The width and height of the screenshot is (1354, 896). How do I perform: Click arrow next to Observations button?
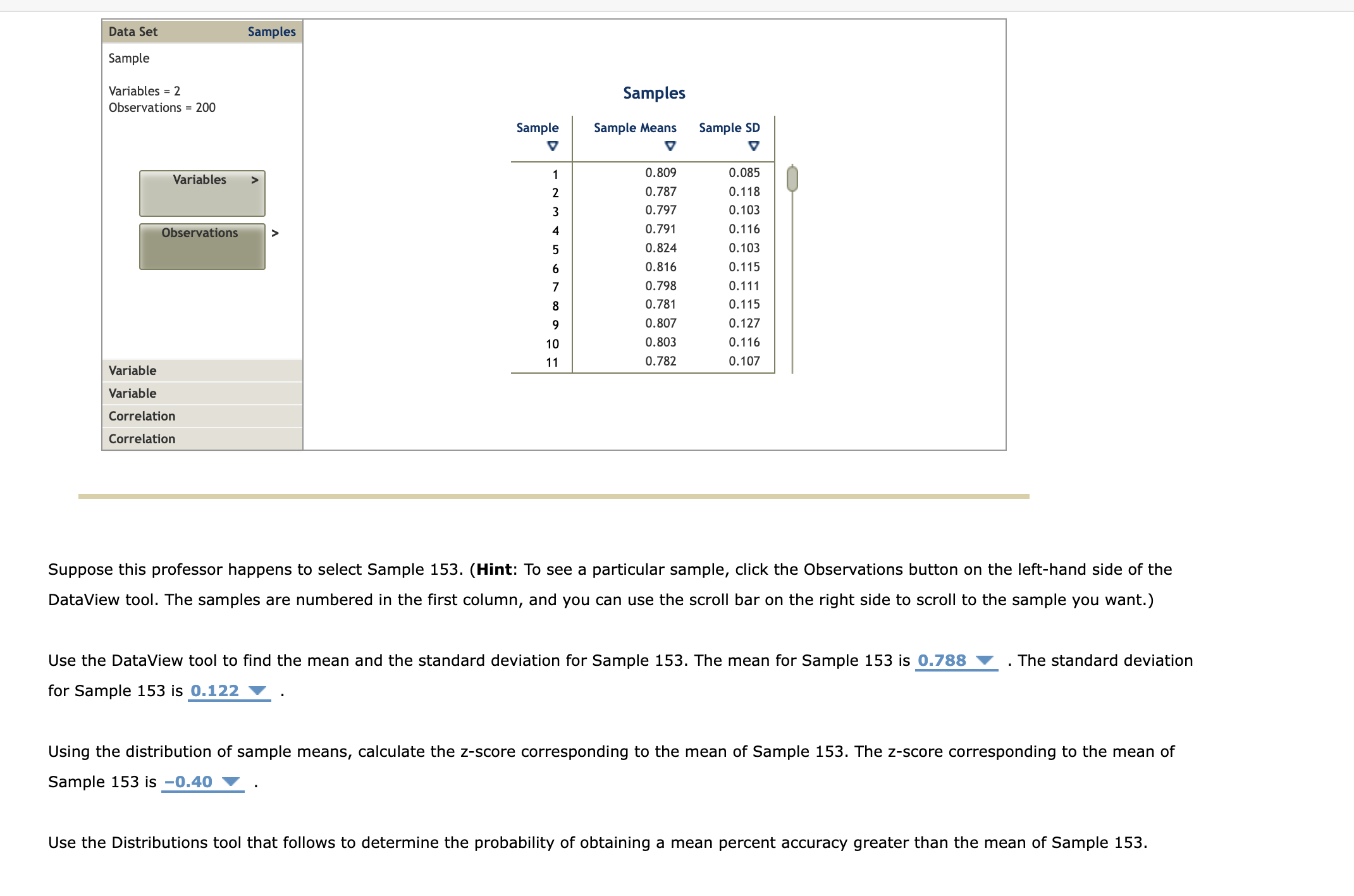coord(275,233)
